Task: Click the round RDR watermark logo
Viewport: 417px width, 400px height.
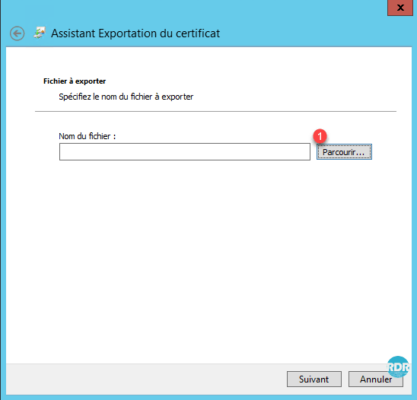Action: coord(398,367)
